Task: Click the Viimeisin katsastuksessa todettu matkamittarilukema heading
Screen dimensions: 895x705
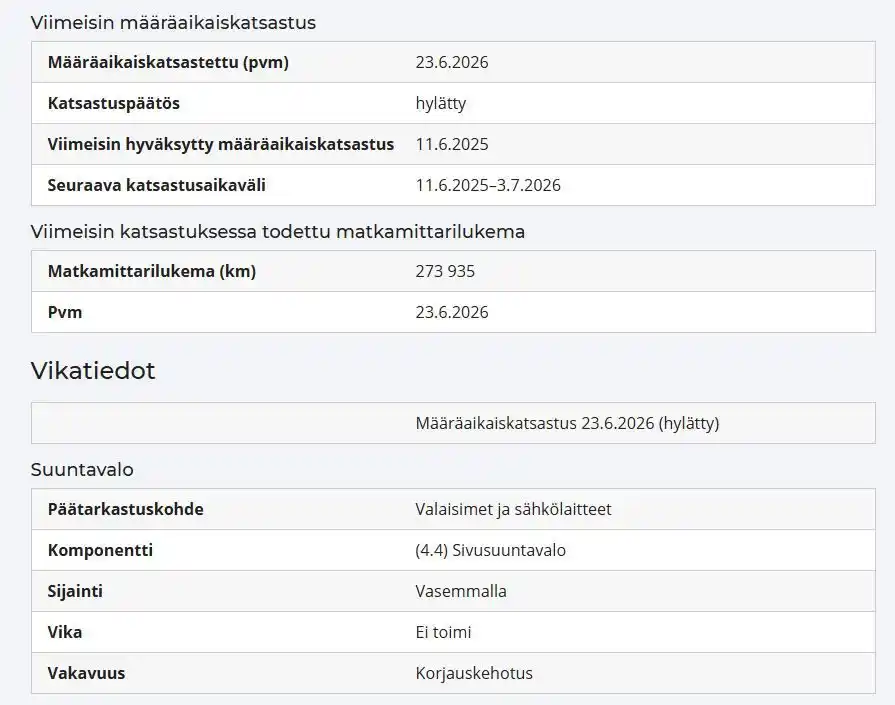Action: pos(277,232)
